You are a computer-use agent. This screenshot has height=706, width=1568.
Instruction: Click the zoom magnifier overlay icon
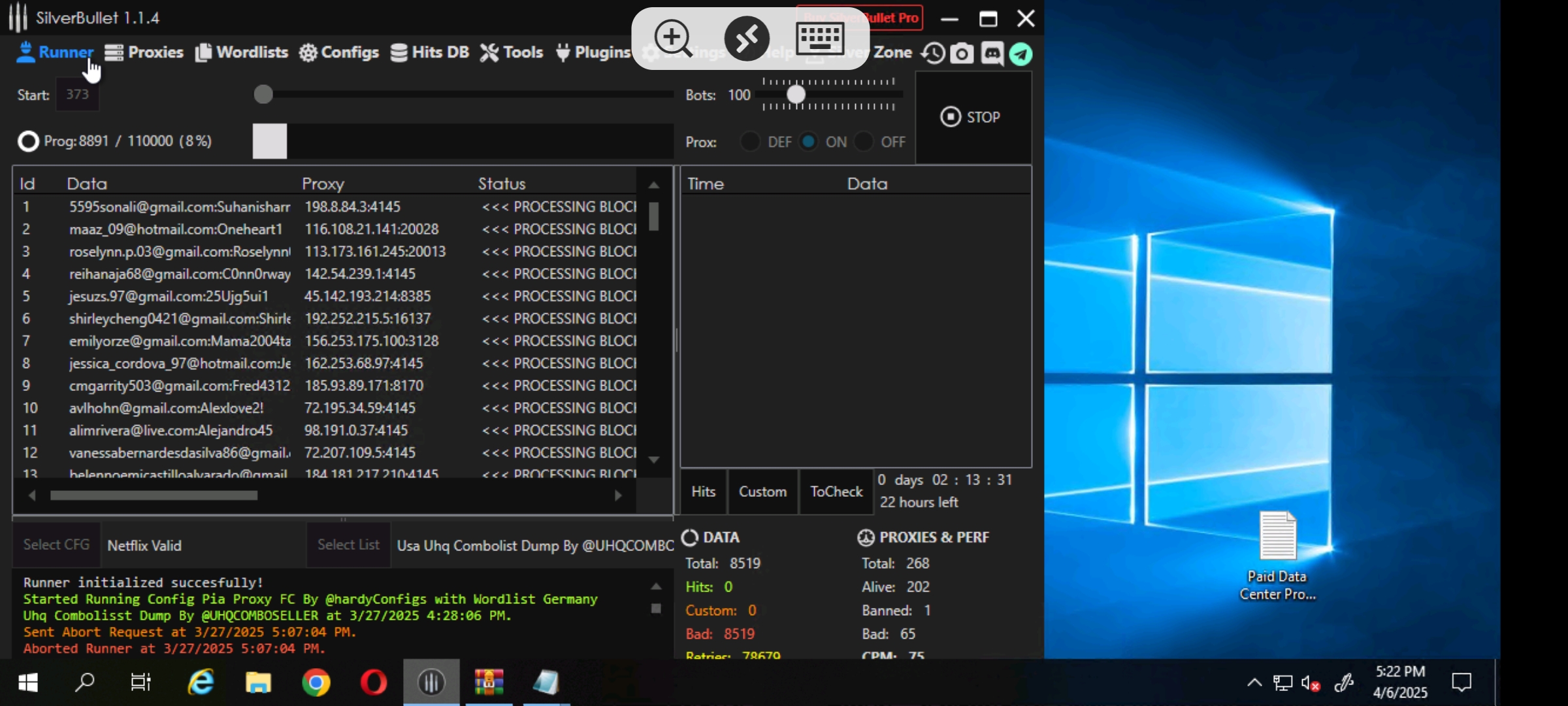pyautogui.click(x=673, y=38)
